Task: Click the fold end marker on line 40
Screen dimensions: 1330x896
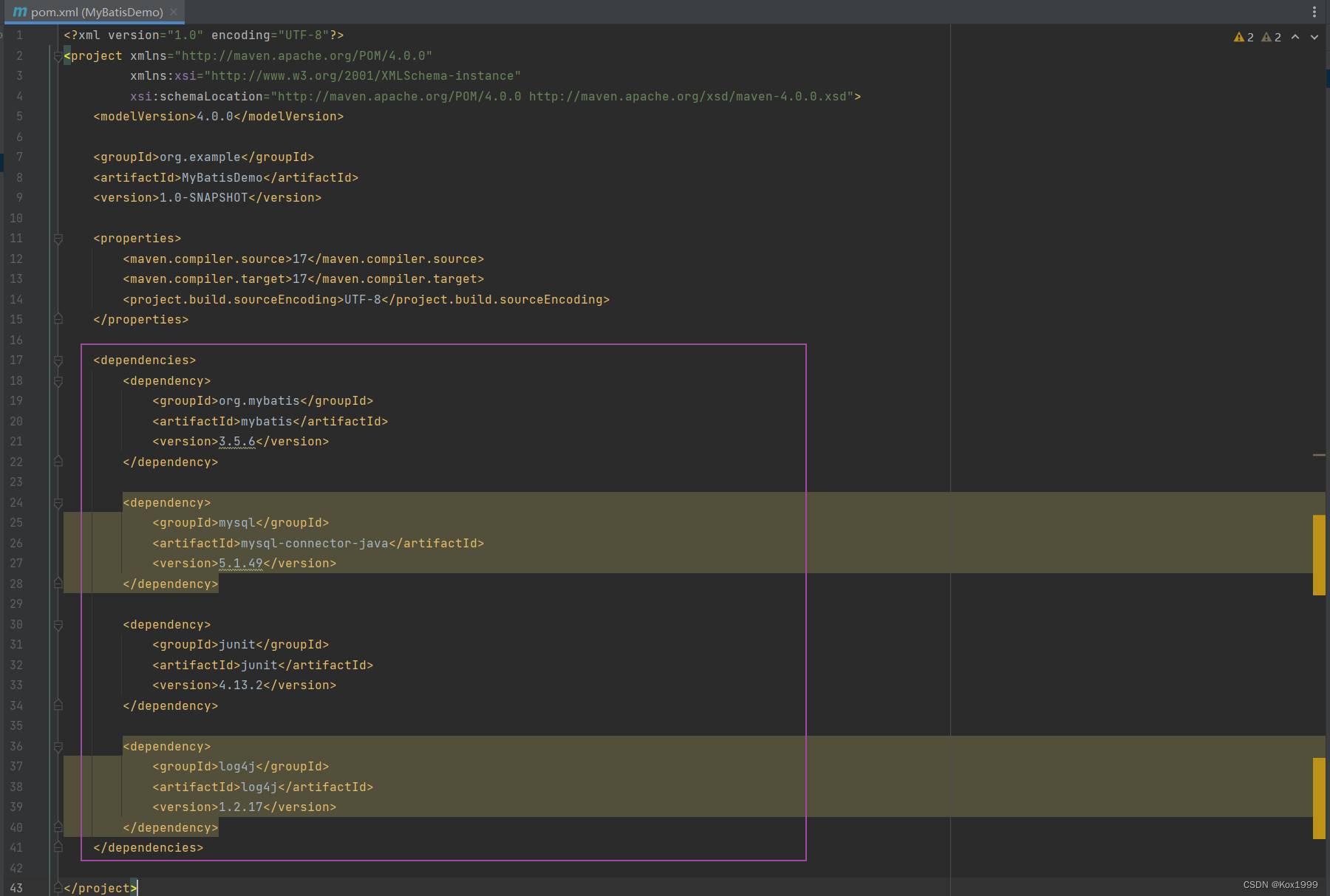Action: (58, 827)
